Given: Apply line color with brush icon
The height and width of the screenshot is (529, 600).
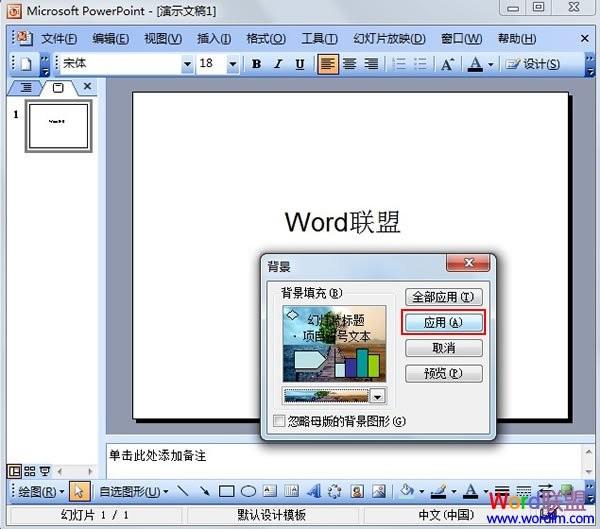Looking at the screenshot, I should click(439, 491).
